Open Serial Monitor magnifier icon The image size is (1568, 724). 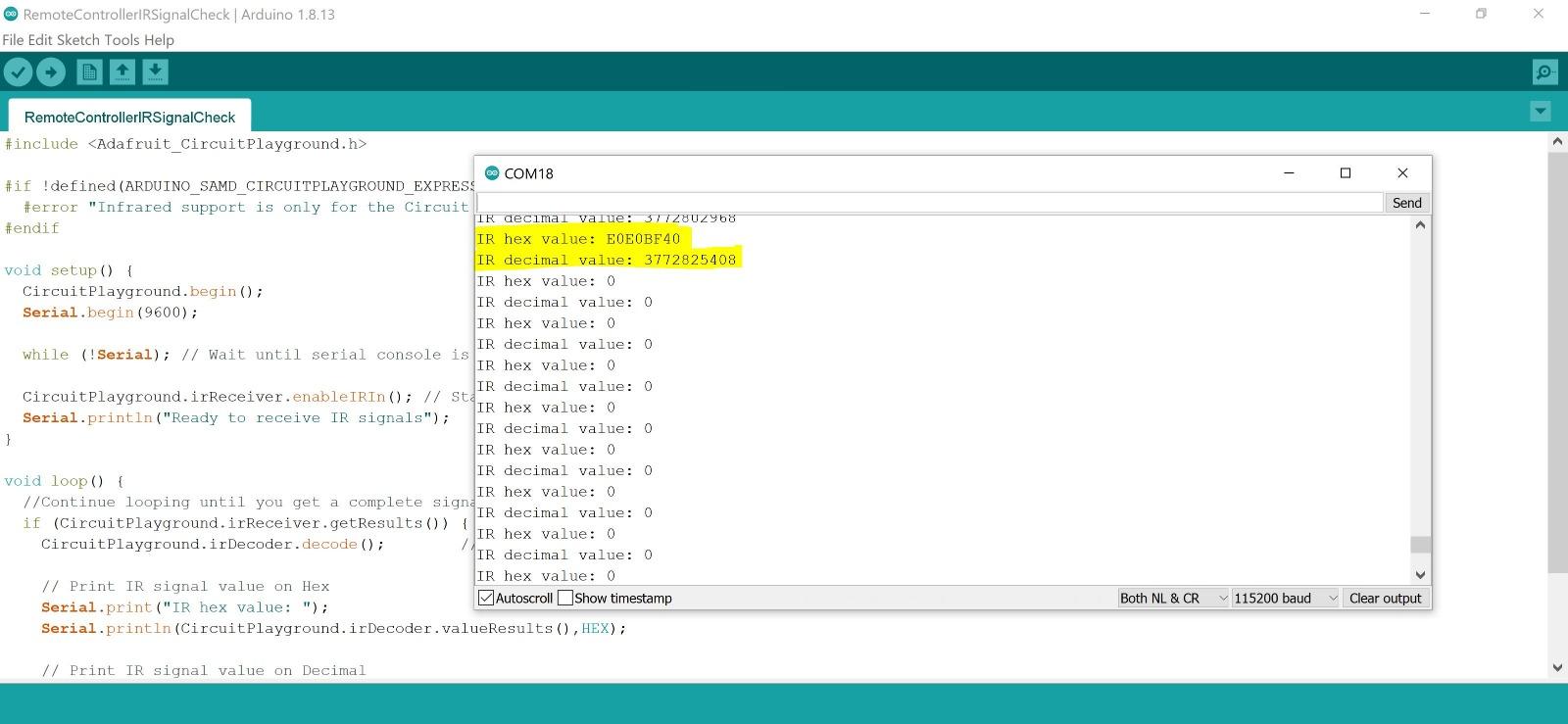(x=1544, y=72)
